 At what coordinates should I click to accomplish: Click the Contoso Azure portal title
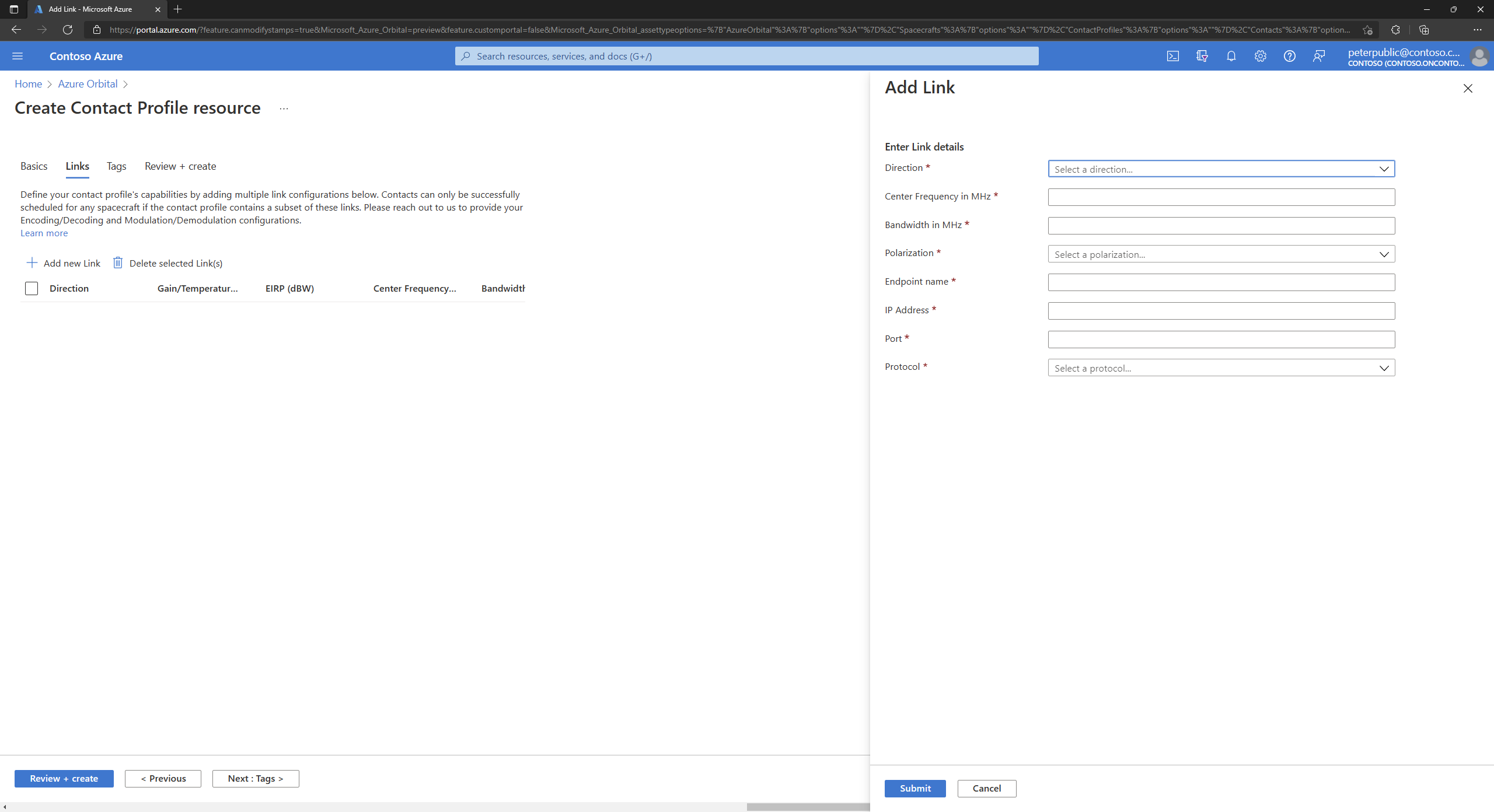click(x=86, y=56)
